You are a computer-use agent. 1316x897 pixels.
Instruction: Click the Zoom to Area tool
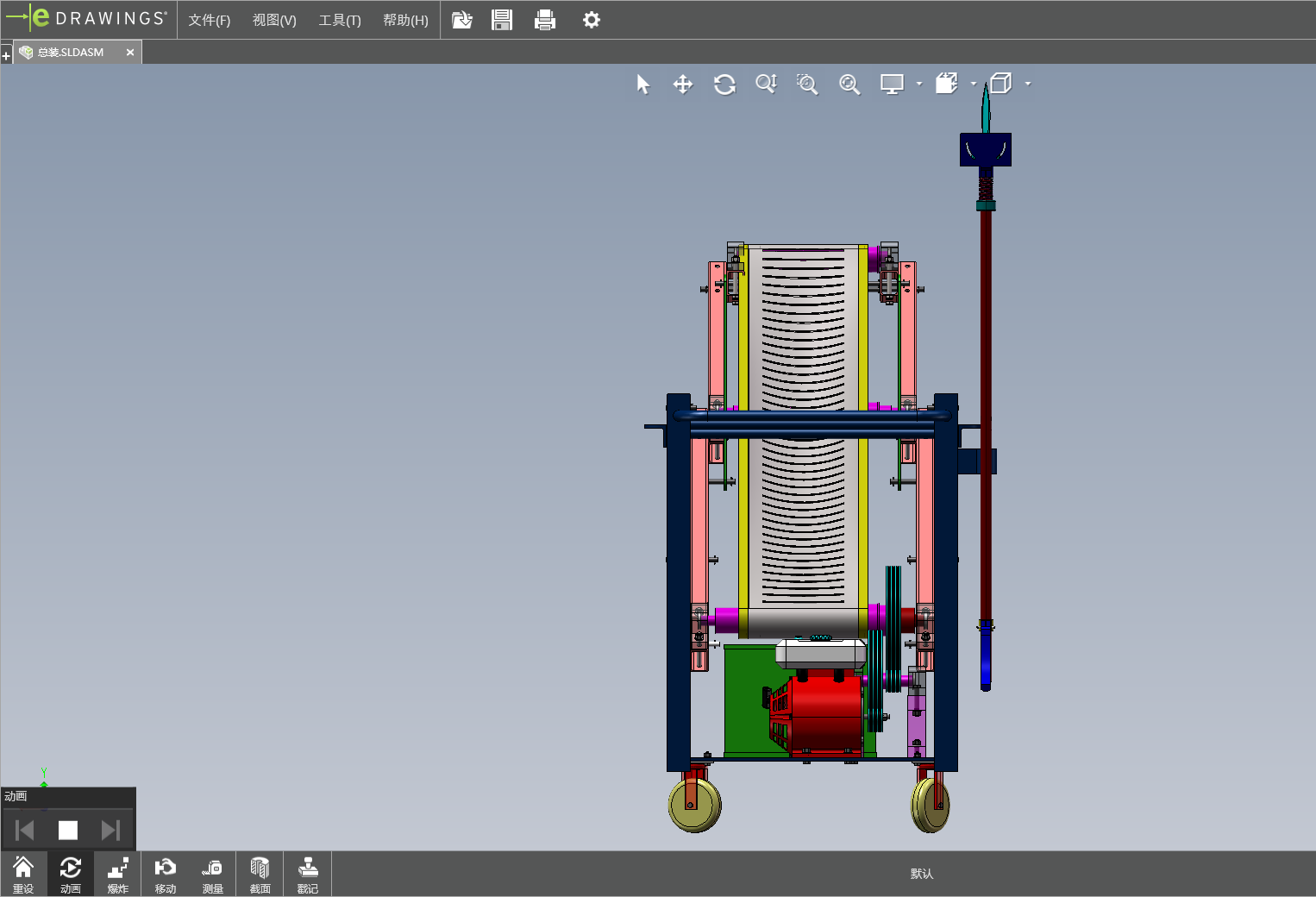[807, 85]
